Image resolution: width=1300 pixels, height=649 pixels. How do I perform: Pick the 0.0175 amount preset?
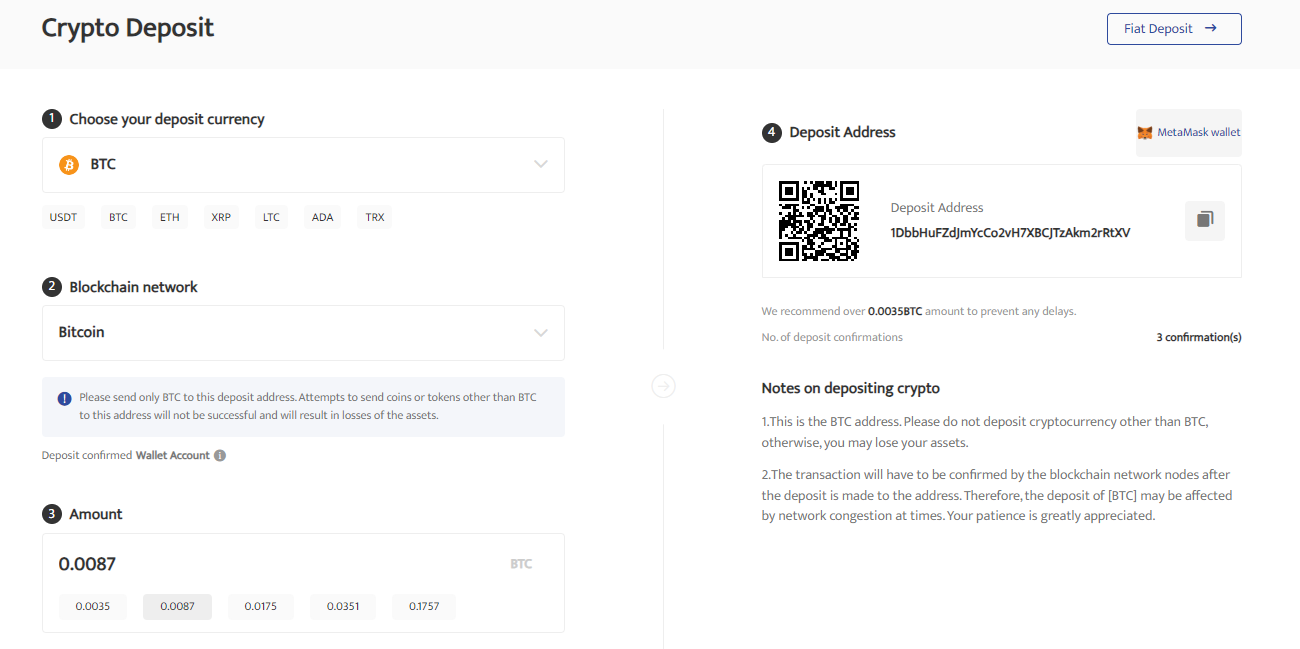click(x=261, y=607)
